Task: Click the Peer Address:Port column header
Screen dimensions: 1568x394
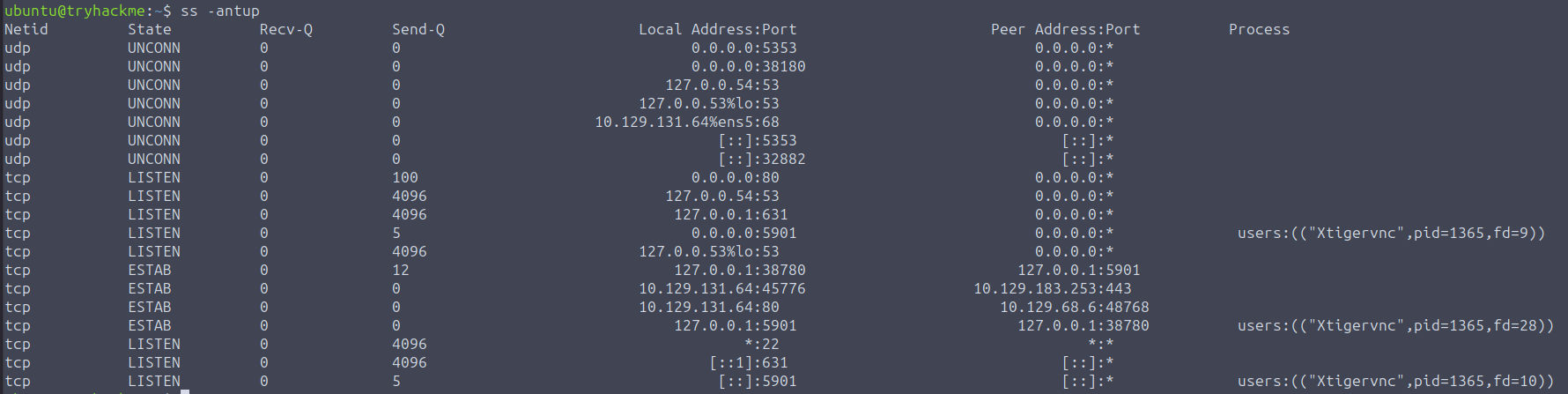Action: point(1064,29)
